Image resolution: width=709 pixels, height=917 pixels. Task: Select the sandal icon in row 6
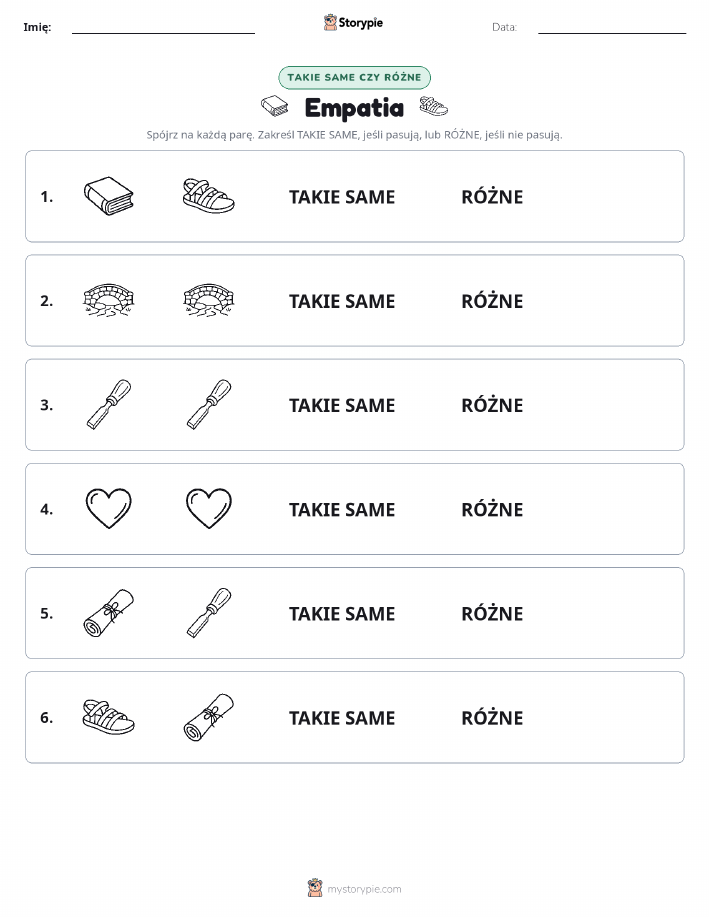click(x=109, y=716)
